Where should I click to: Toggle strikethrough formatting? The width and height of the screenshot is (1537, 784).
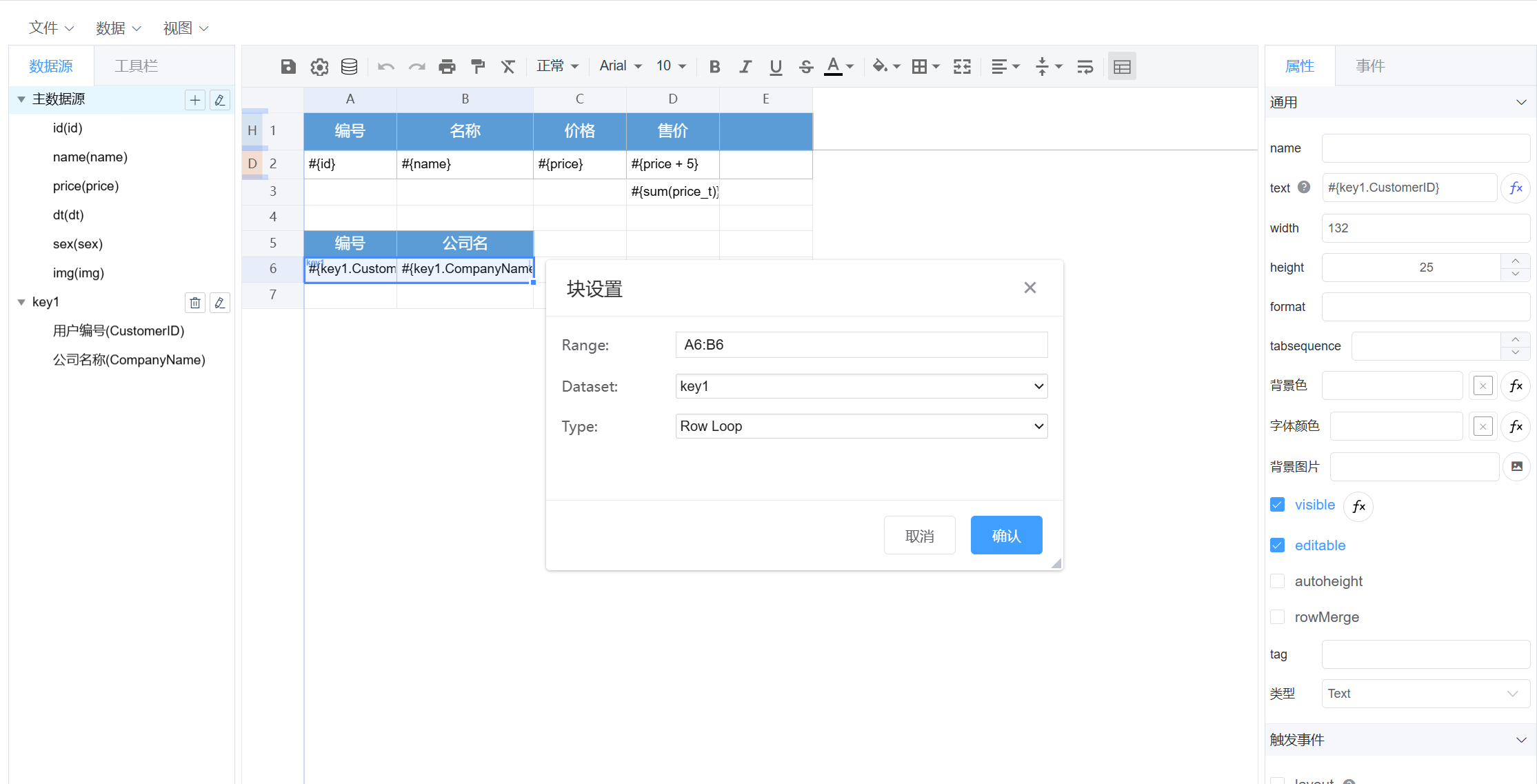point(805,66)
